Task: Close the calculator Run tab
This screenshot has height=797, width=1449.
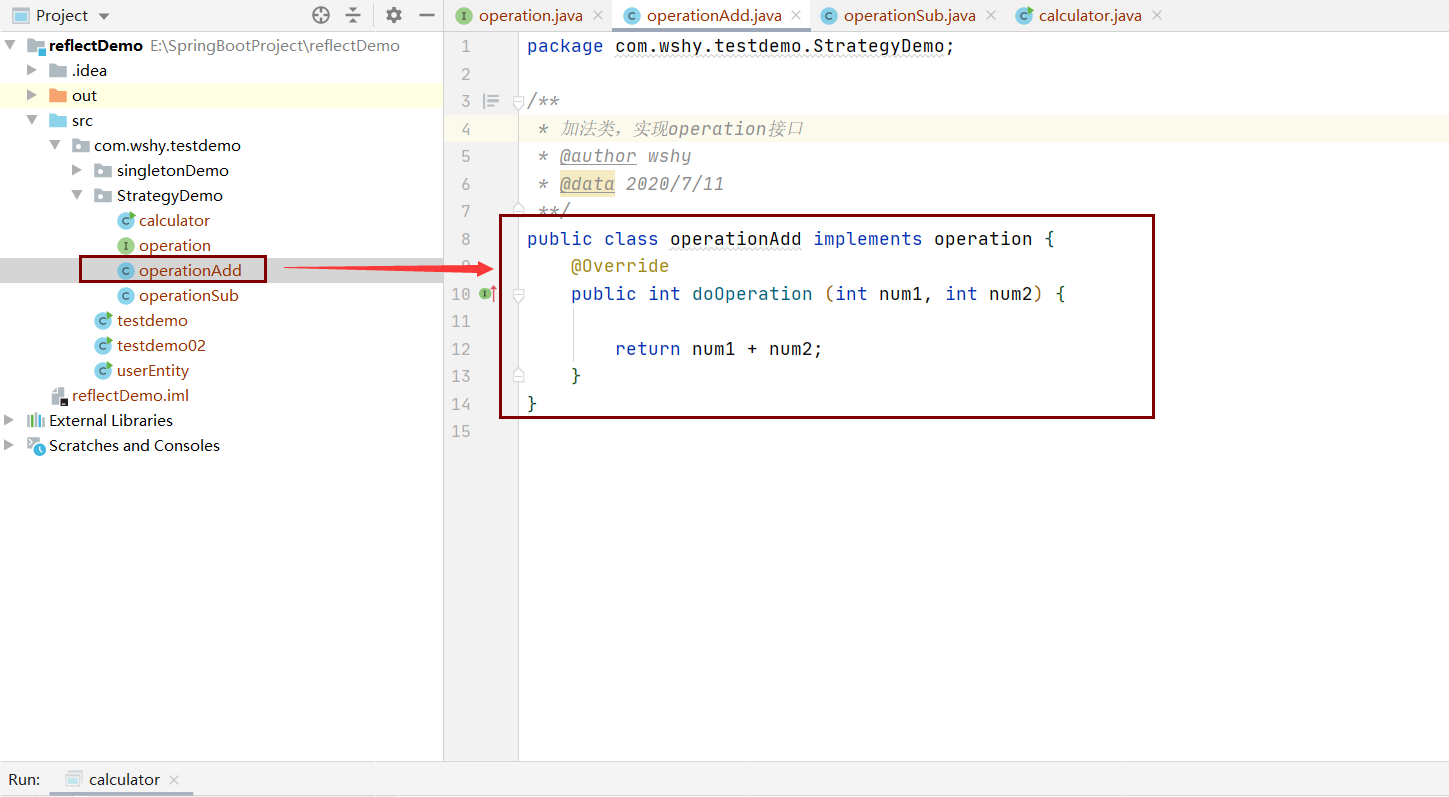Action: [174, 780]
